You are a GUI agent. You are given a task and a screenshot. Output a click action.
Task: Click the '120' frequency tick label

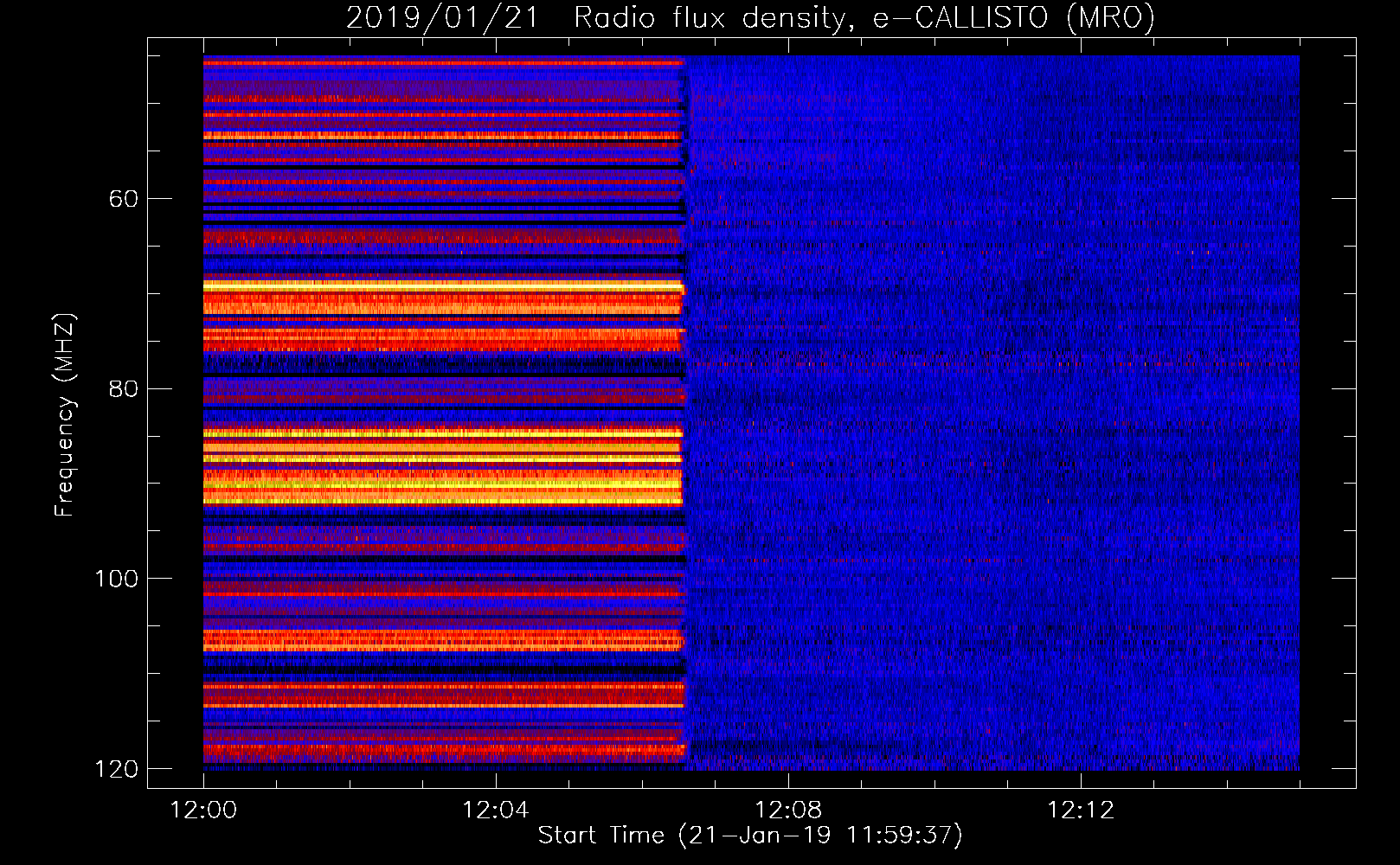point(116,769)
